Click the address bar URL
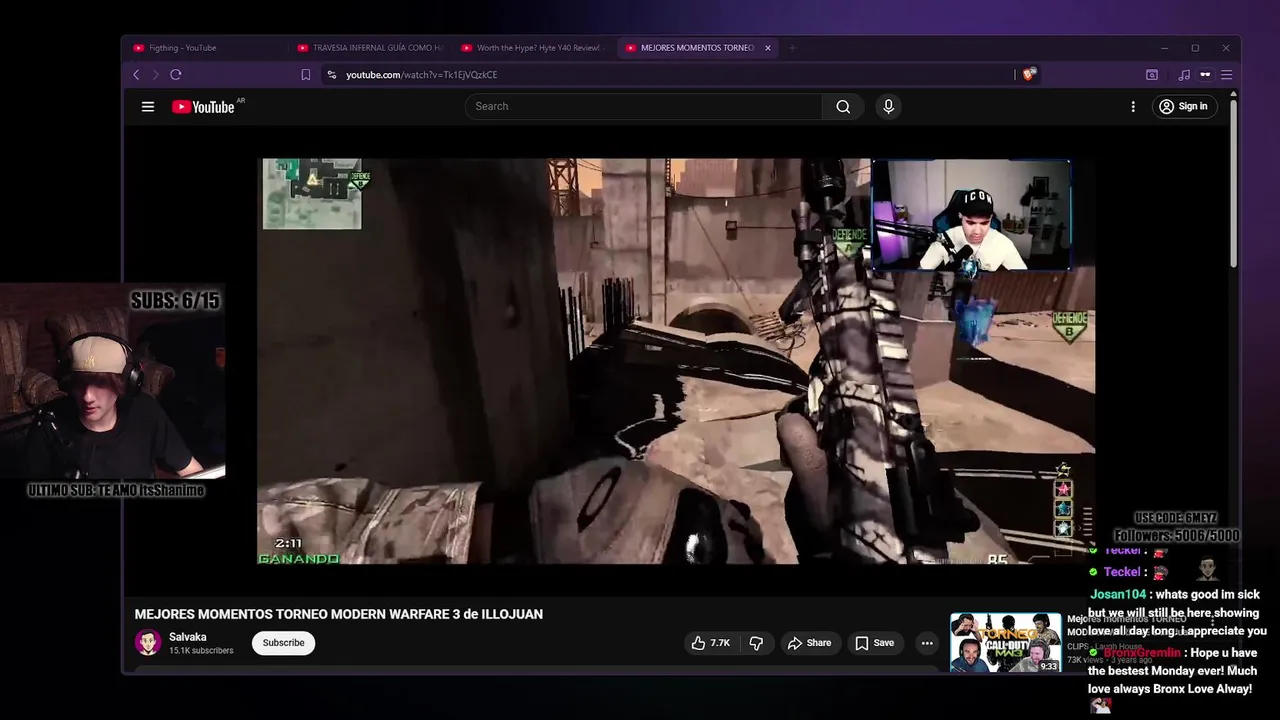 coord(421,75)
